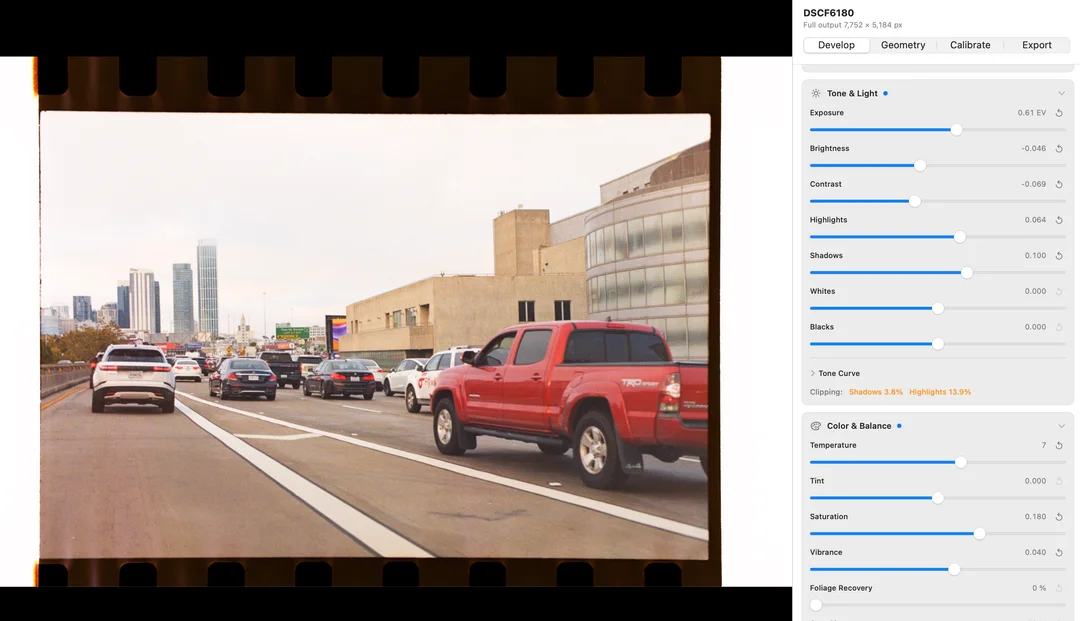This screenshot has height=621, width=1080.
Task: Click the Shadows 3.8% clipping indicator
Action: pyautogui.click(x=875, y=392)
